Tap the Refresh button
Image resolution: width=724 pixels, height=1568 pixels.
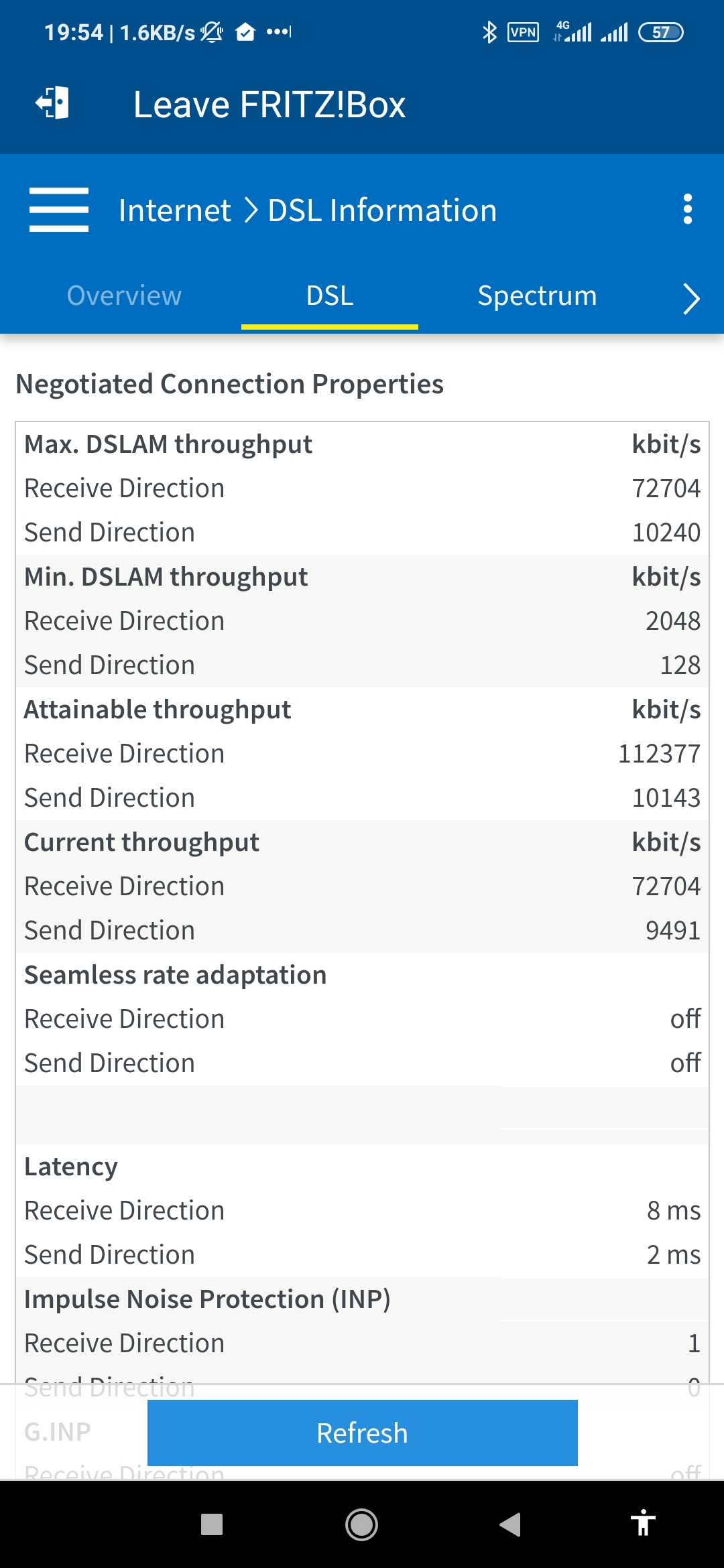(363, 1433)
